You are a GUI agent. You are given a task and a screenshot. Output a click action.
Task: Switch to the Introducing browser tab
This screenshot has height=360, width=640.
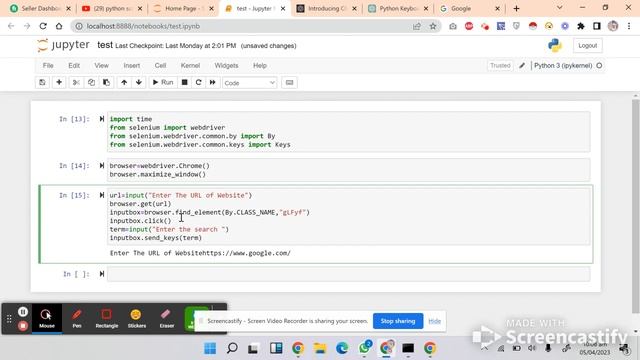327,9
